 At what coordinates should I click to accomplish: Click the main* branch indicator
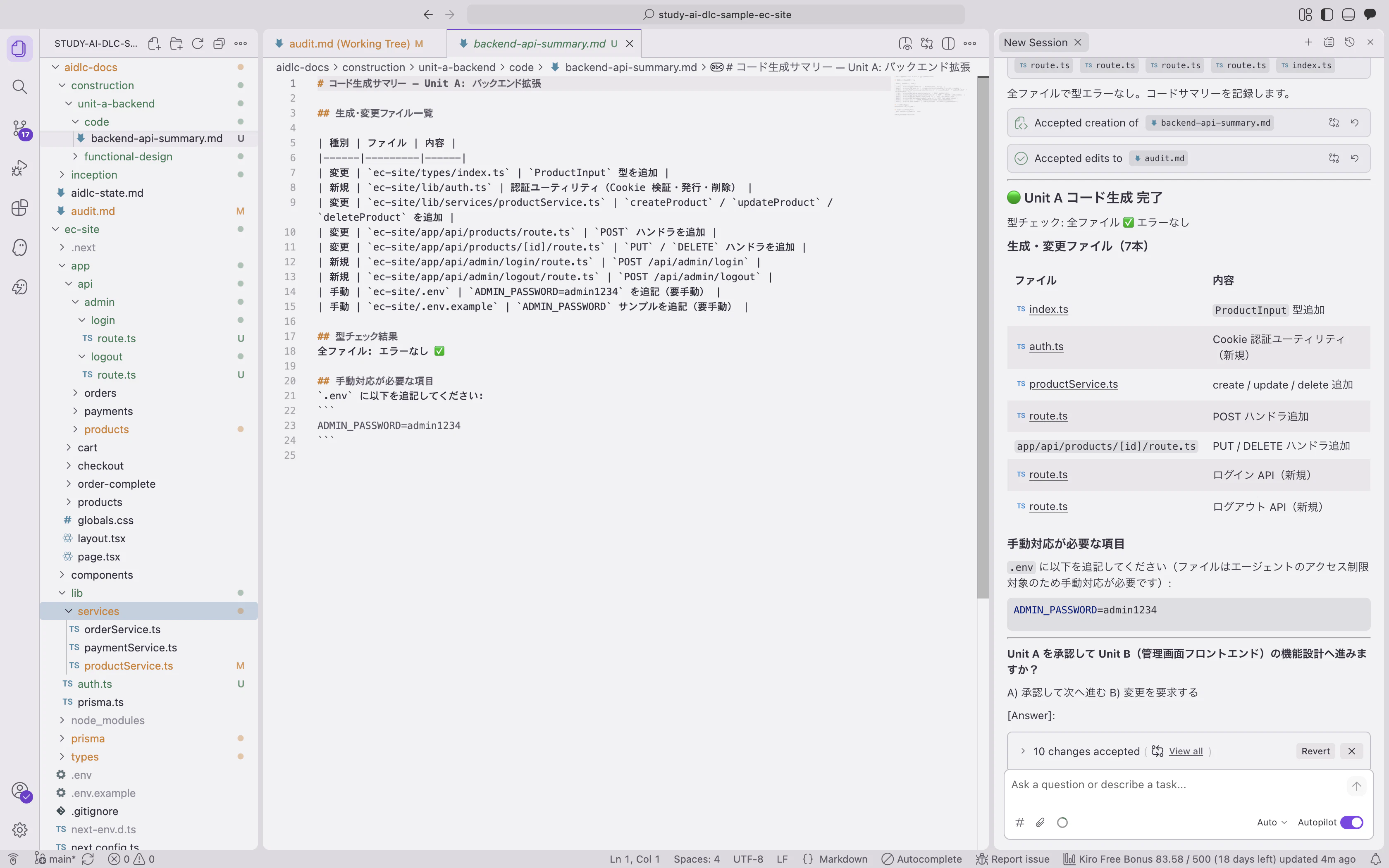pos(55,859)
